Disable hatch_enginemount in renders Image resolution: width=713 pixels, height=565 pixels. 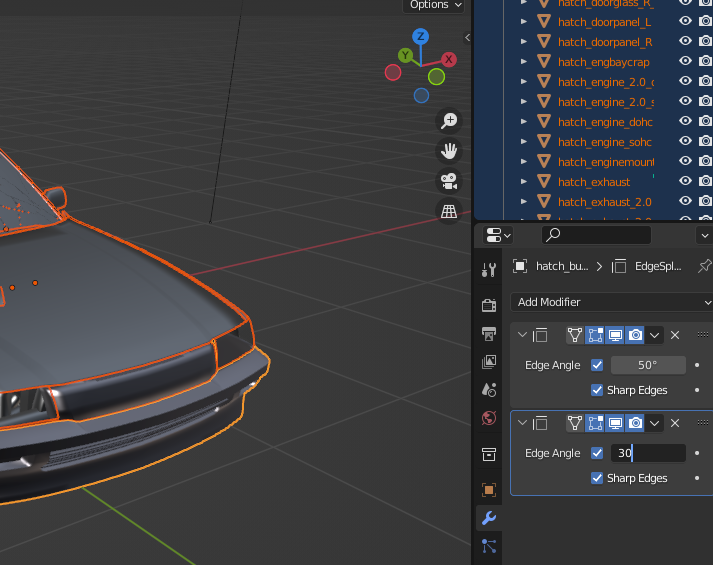[705, 161]
